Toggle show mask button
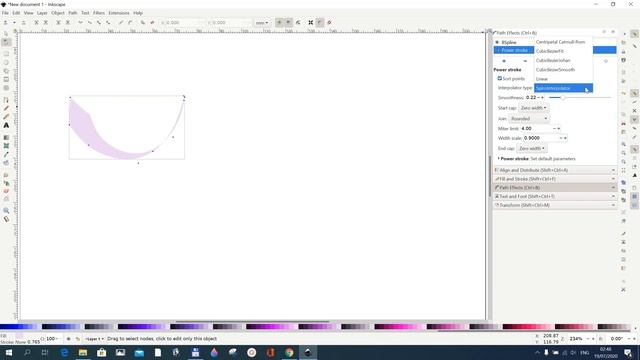 (288, 22)
